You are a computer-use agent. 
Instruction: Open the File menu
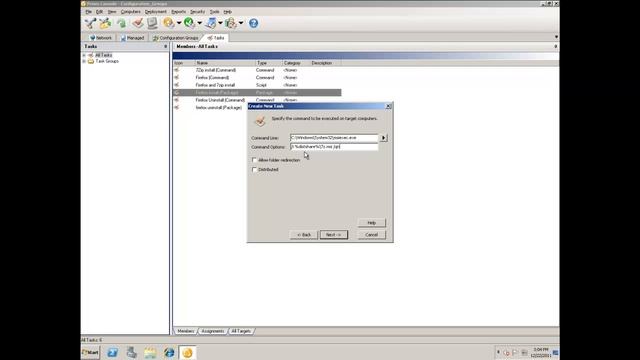[x=89, y=12]
